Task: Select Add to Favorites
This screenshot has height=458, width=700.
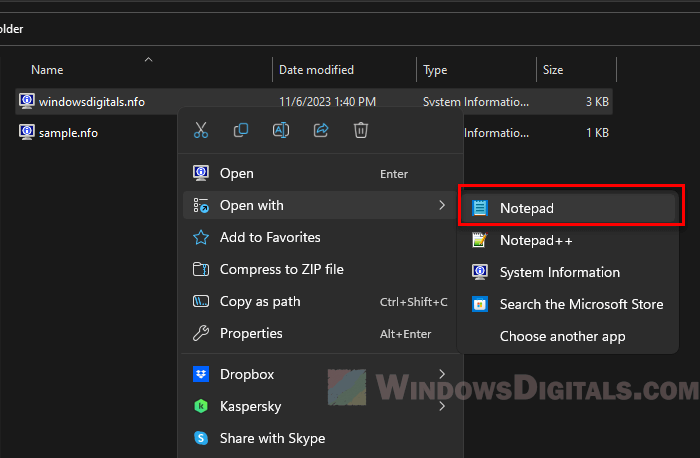Action: [x=319, y=237]
